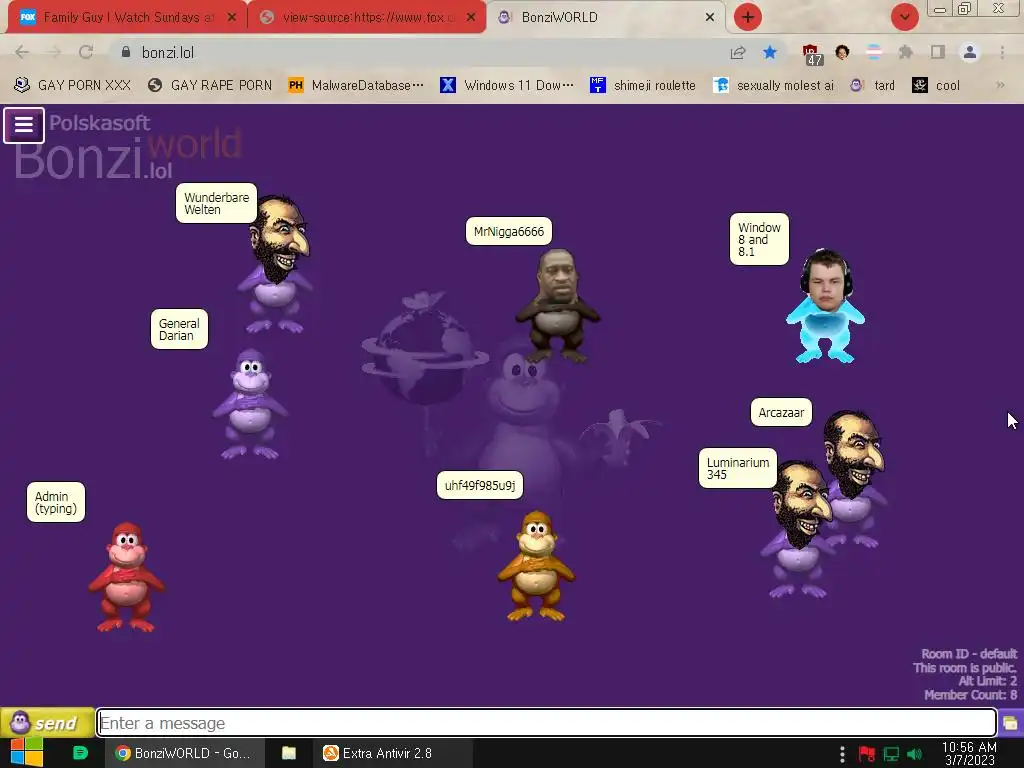Share this page using the share icon
The height and width of the screenshot is (768, 1024).
738,52
